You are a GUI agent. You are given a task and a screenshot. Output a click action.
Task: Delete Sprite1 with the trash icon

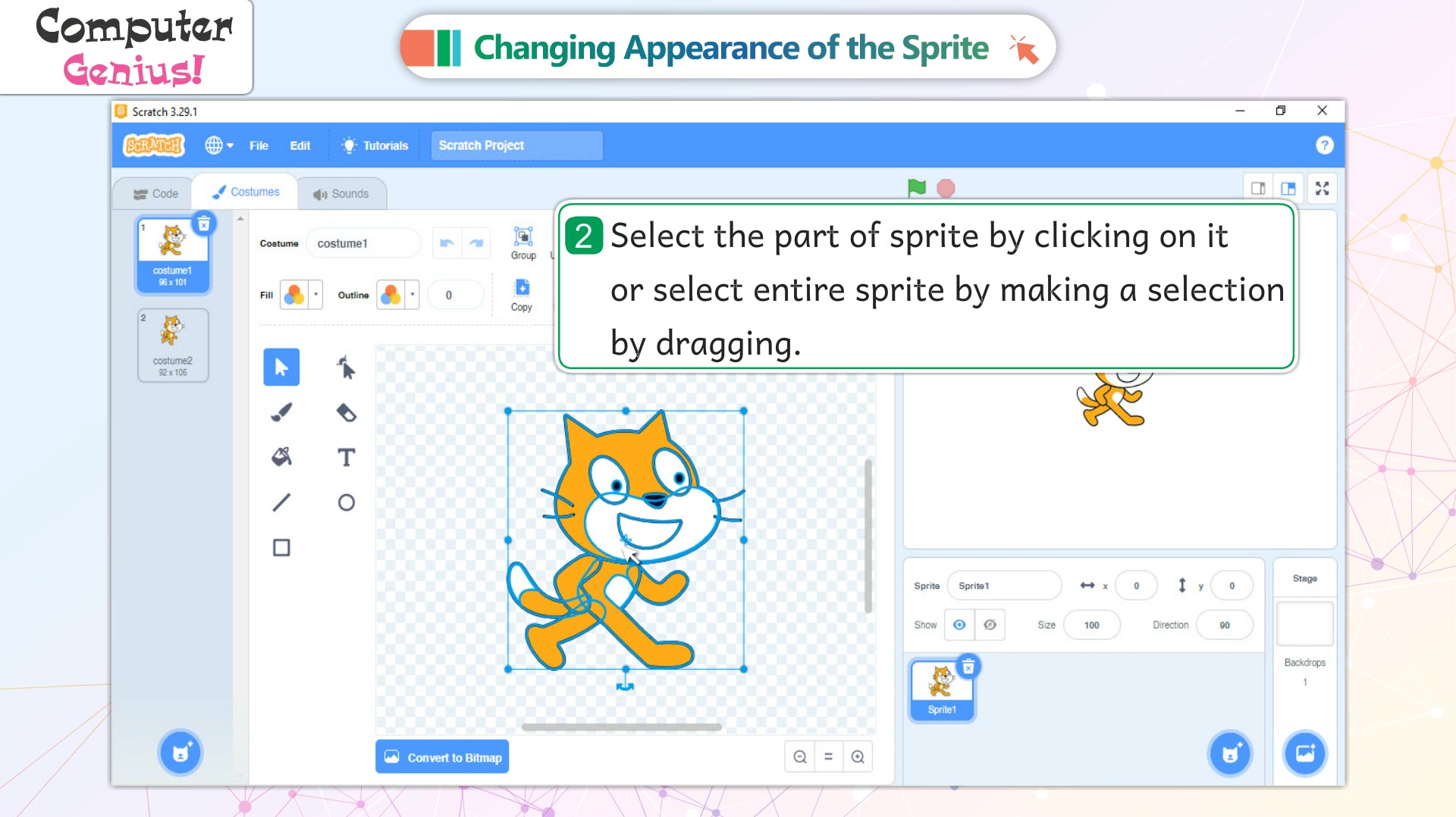[968, 667]
